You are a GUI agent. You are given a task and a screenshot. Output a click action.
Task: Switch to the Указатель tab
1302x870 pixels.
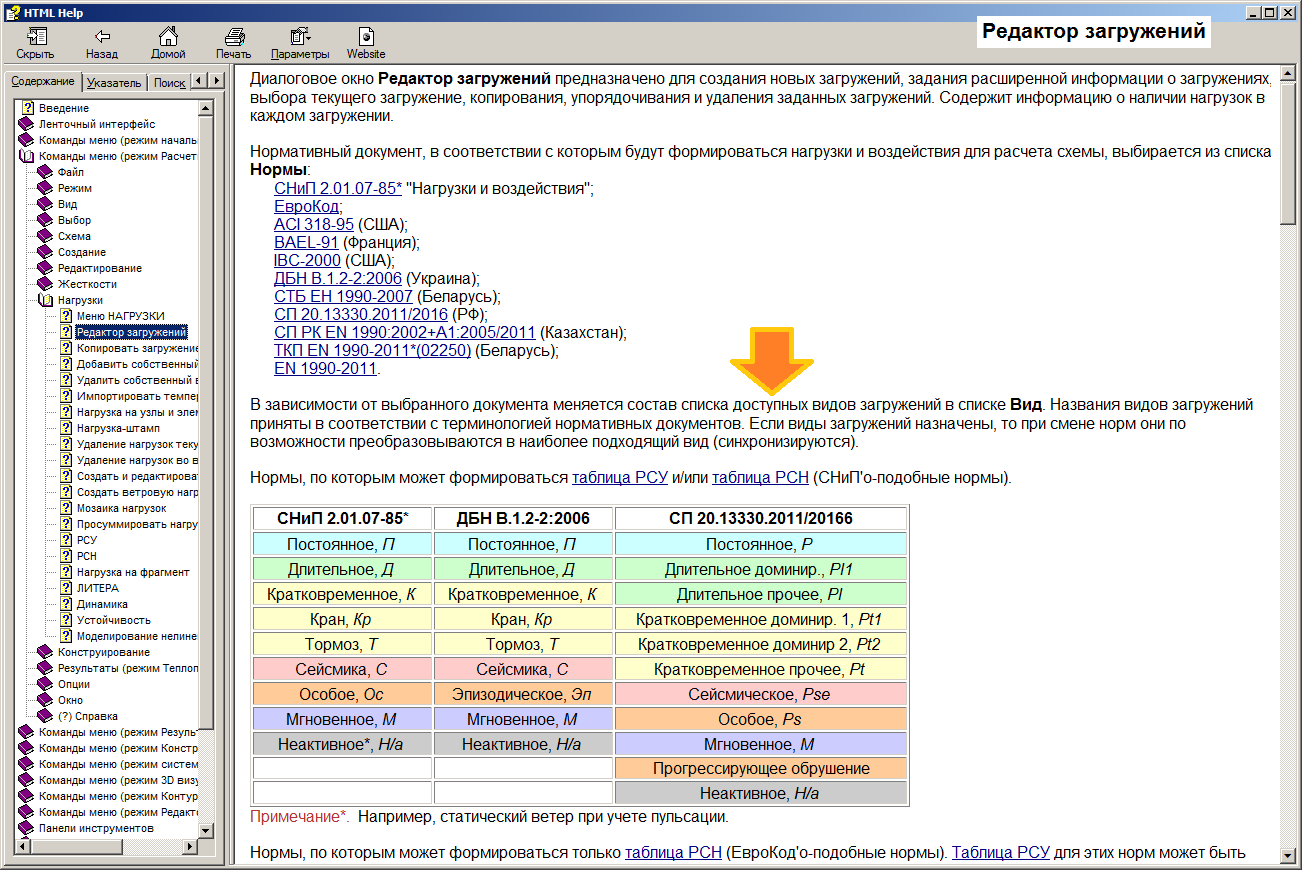click(x=113, y=82)
